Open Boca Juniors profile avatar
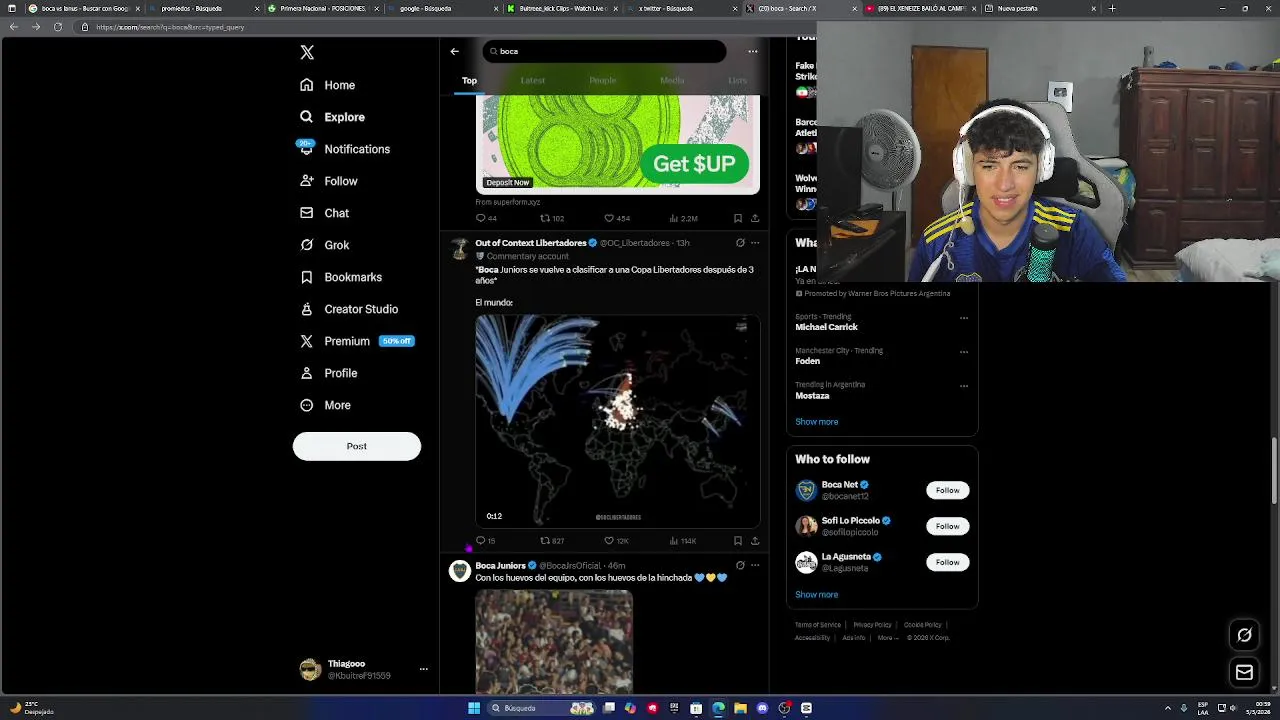This screenshot has width=1280, height=720. point(460,571)
